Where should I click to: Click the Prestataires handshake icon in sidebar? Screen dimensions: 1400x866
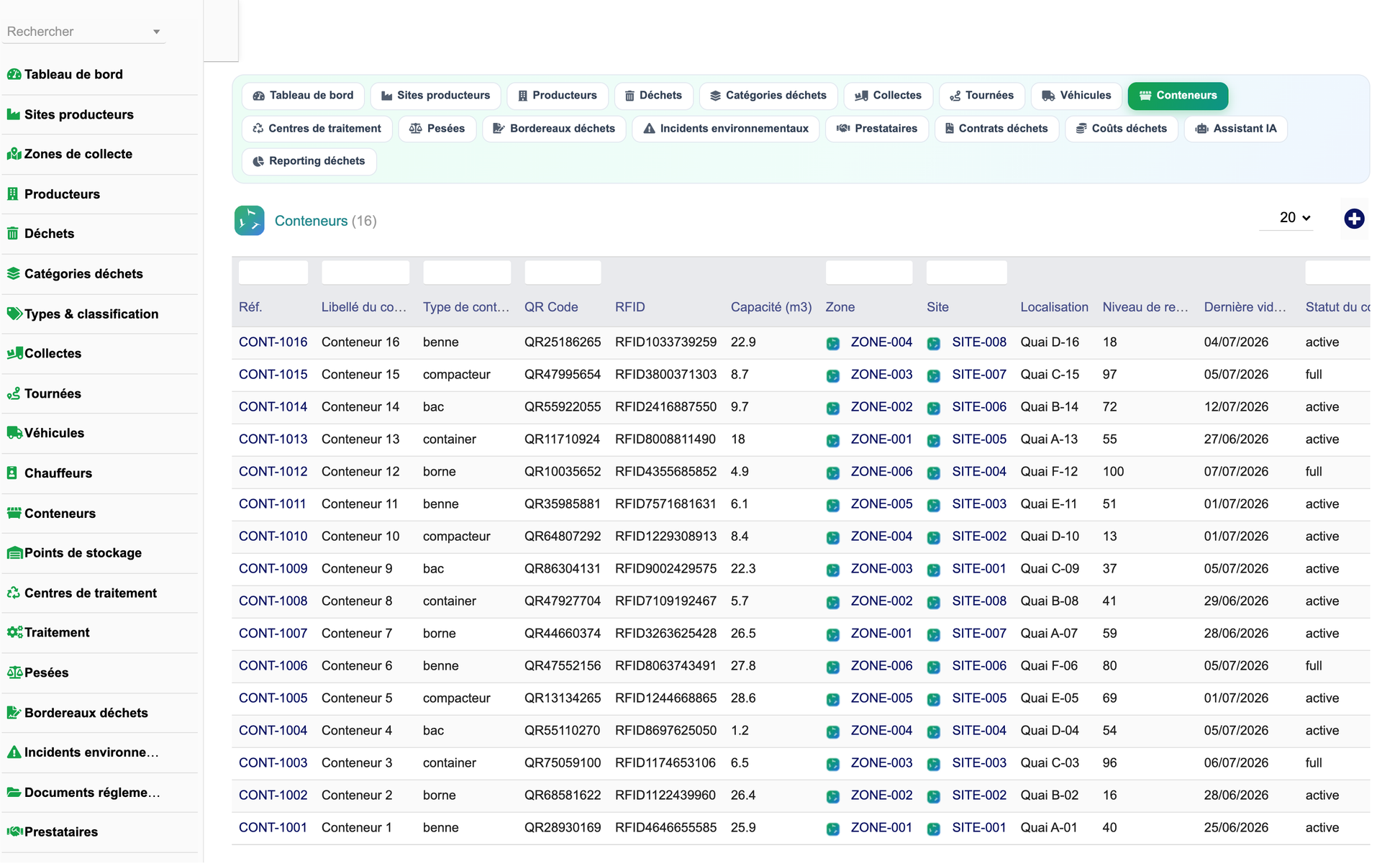coord(14,832)
